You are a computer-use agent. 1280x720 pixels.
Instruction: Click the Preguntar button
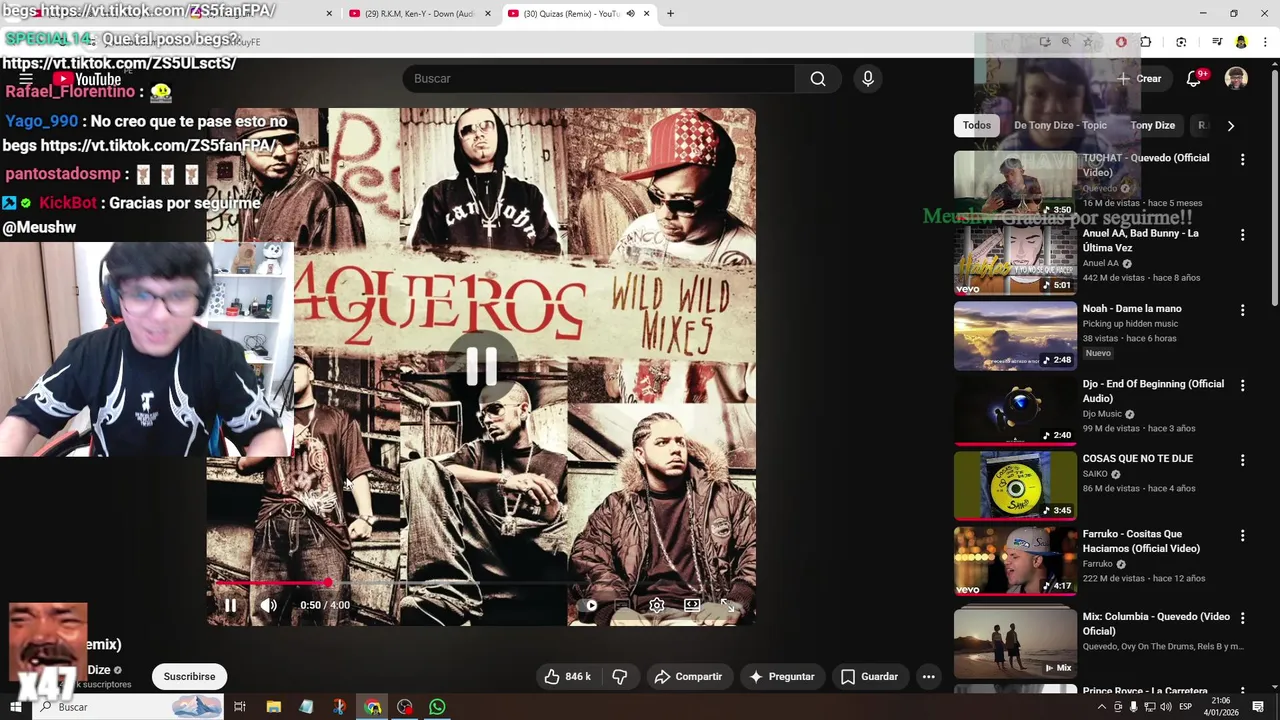[x=782, y=677]
